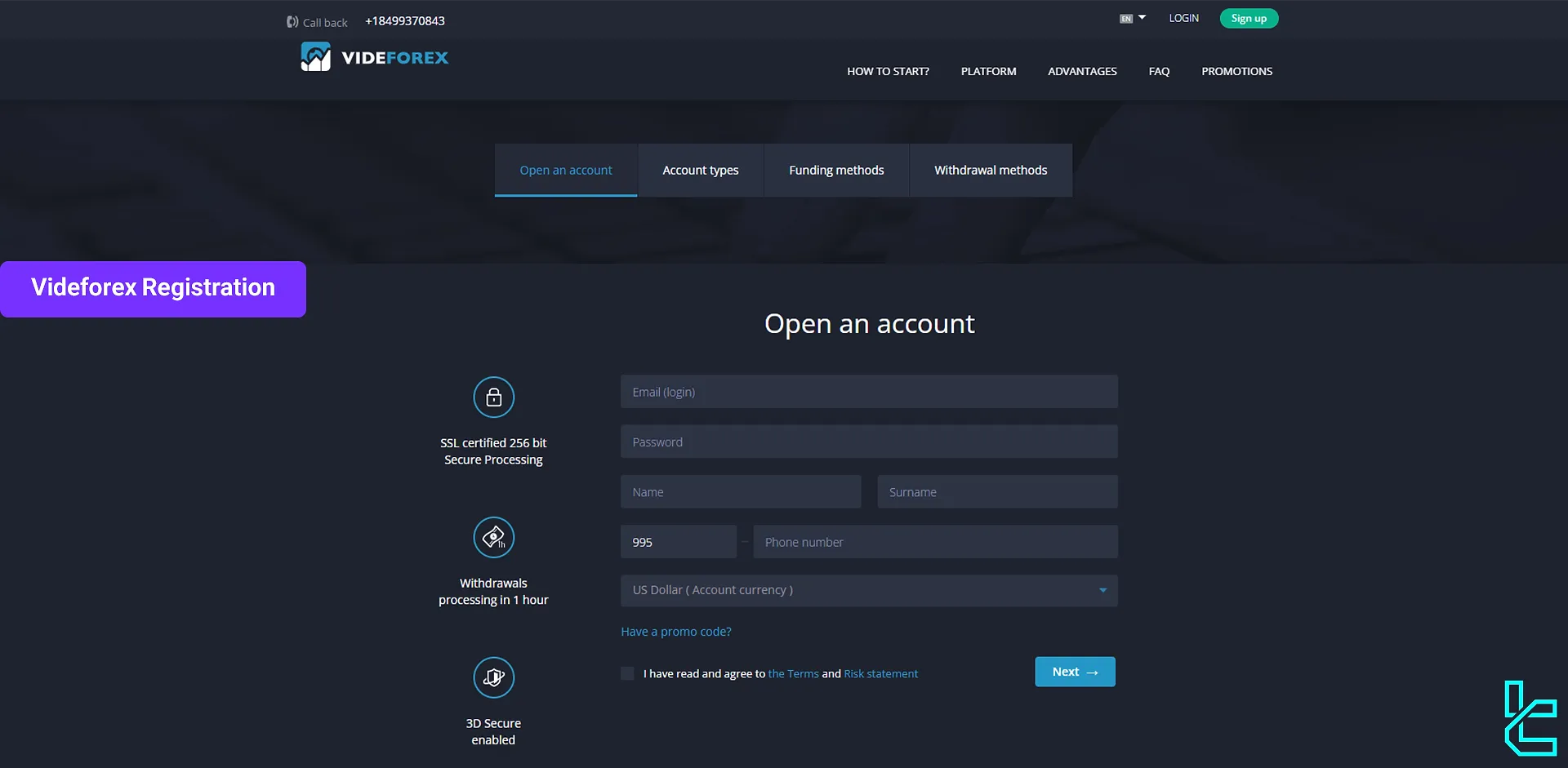Open the Risk statement link

[880, 673]
